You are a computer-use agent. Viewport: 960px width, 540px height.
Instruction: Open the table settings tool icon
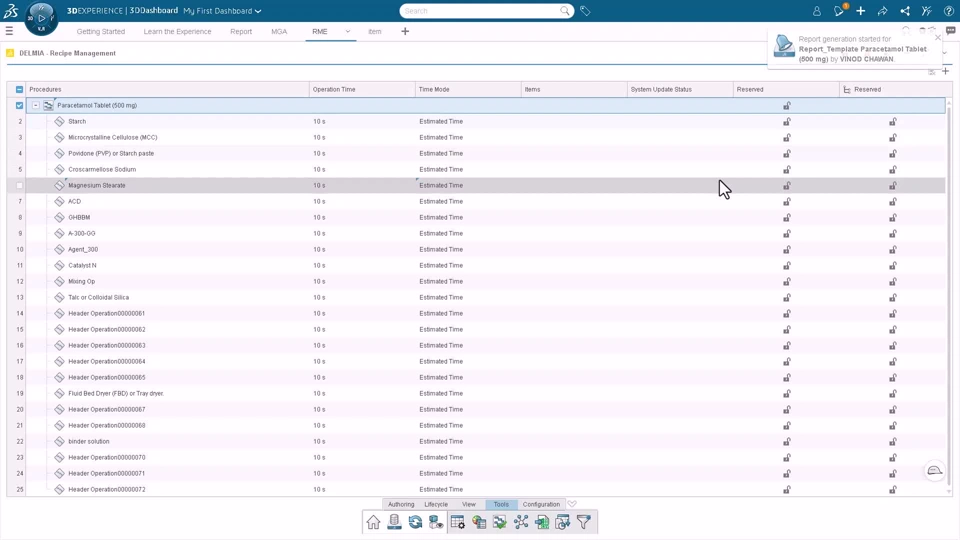458,522
